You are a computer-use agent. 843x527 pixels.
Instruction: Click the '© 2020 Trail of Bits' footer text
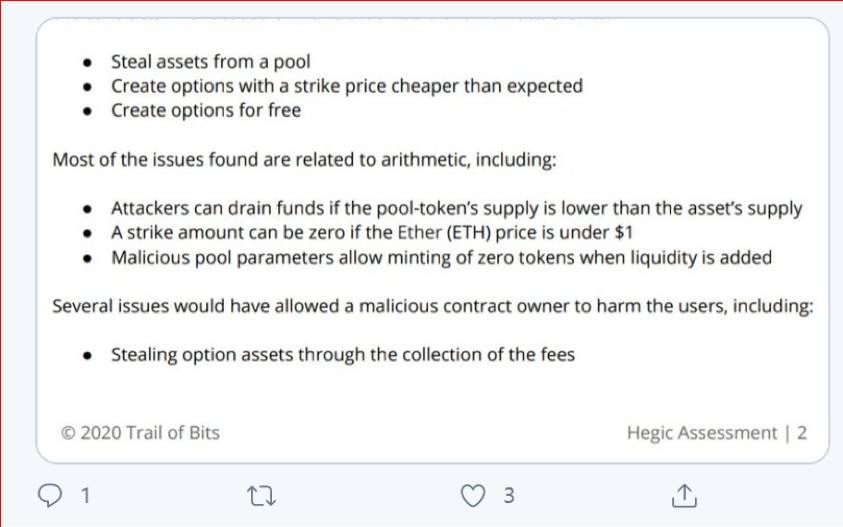point(140,433)
